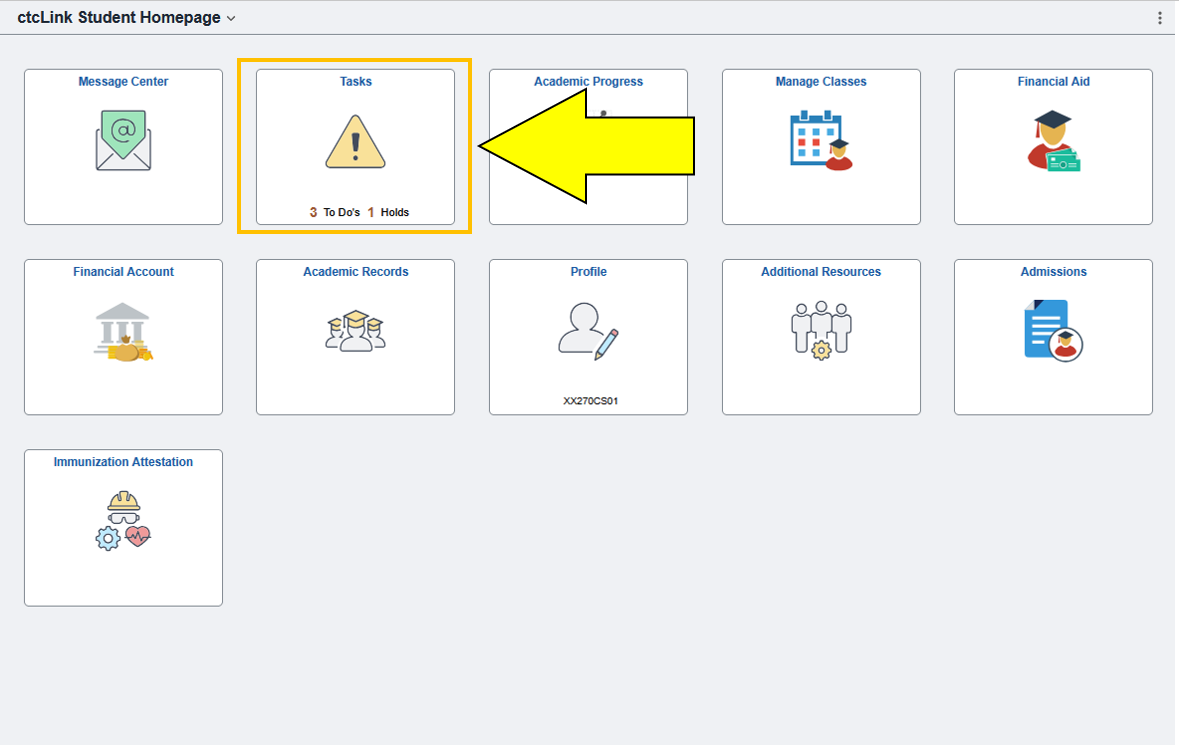Open the Admissions tile
Image resolution: width=1179 pixels, height=745 pixels.
1052,337
